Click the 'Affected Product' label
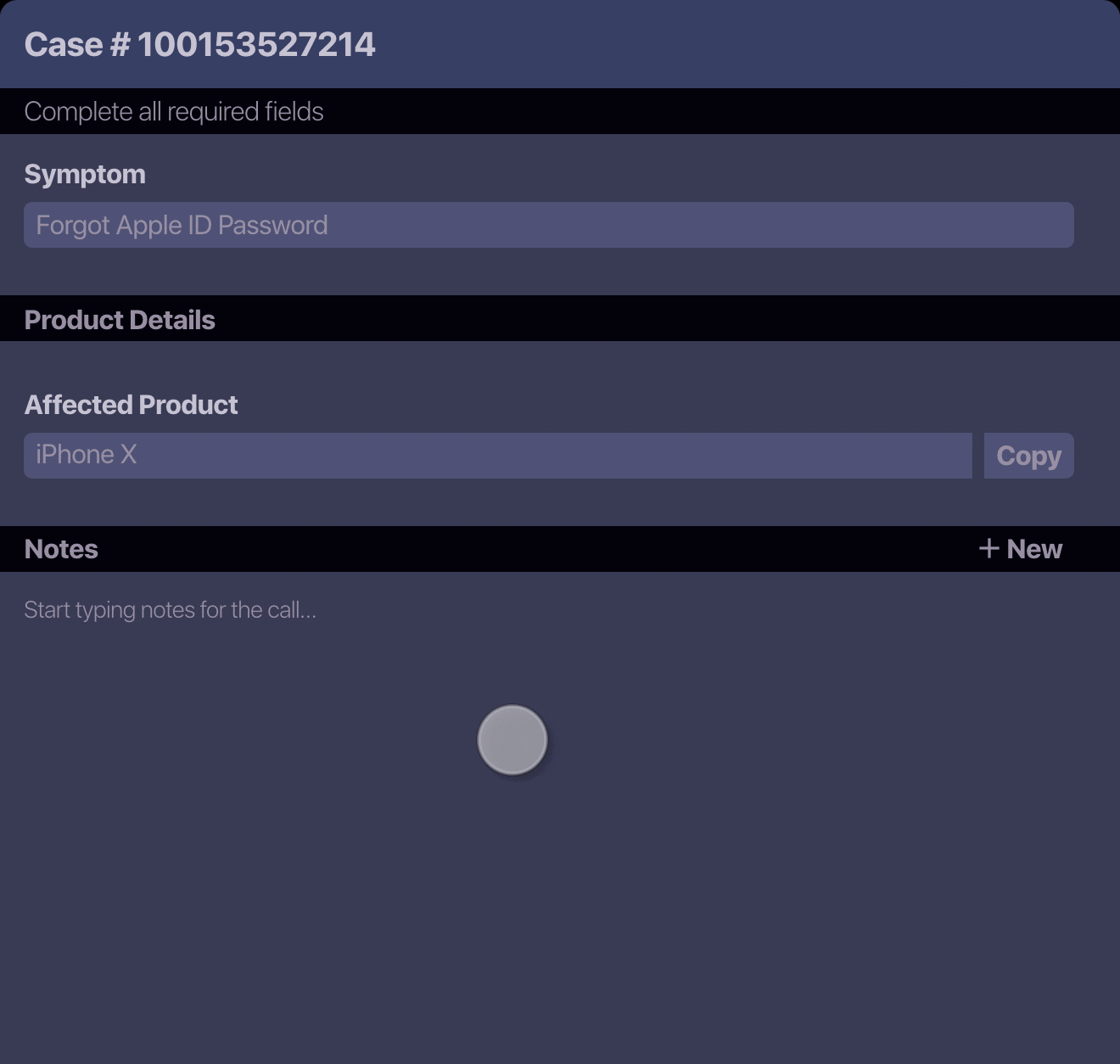 pos(131,405)
